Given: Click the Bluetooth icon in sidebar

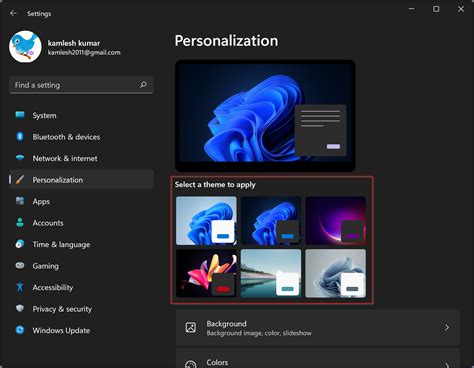Looking at the screenshot, I should 20,136.
